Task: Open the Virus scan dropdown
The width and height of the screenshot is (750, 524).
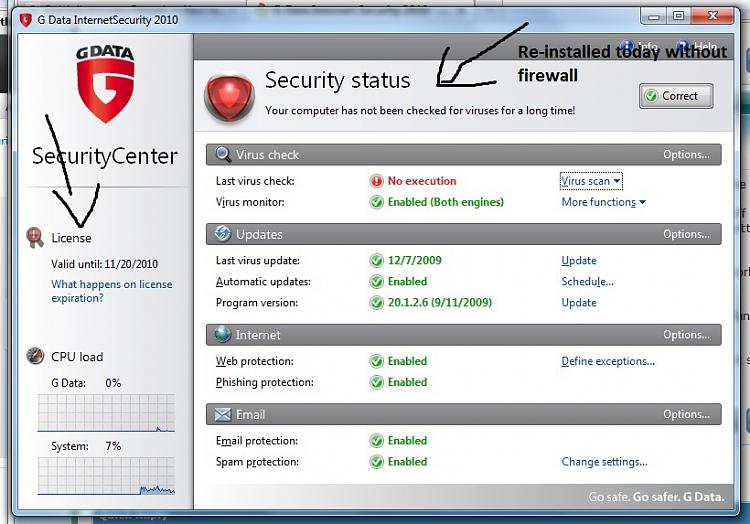Action: point(591,181)
